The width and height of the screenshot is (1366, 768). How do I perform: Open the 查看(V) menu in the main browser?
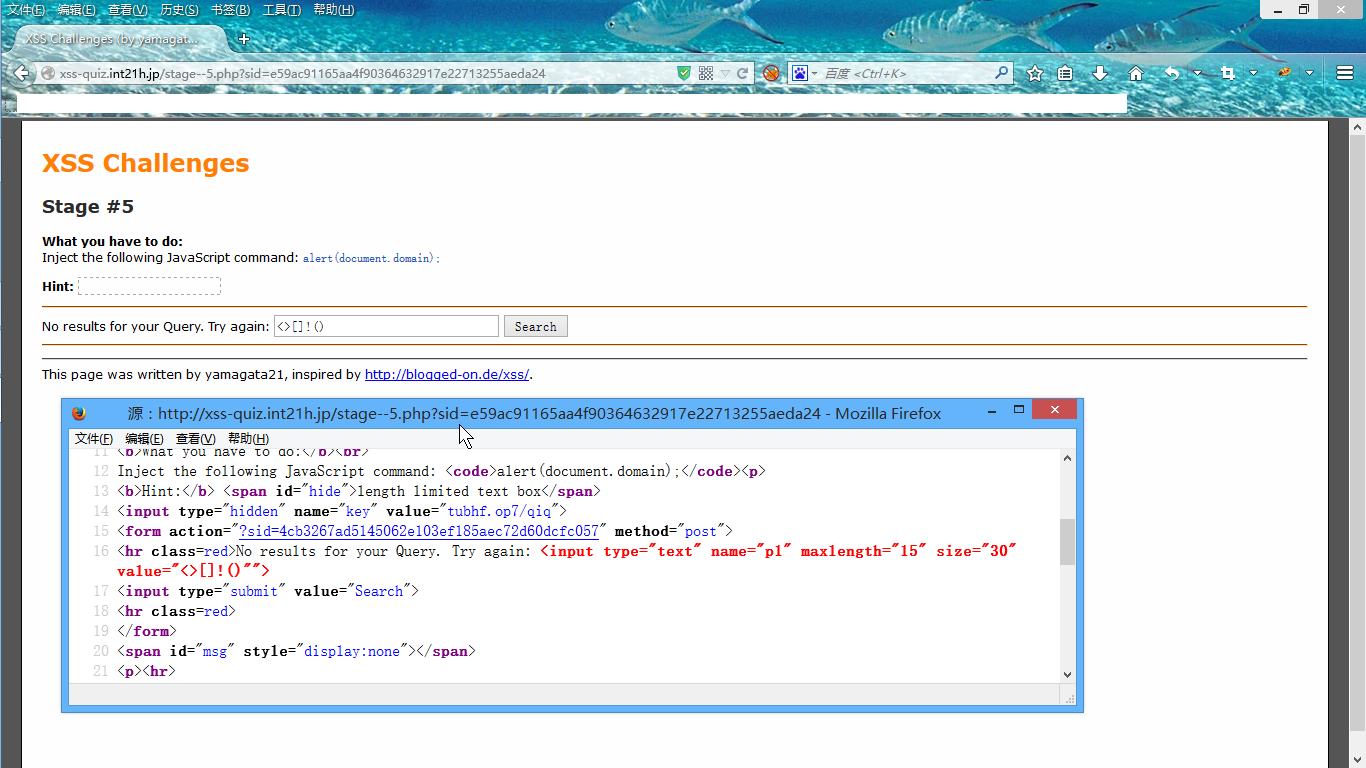[128, 10]
